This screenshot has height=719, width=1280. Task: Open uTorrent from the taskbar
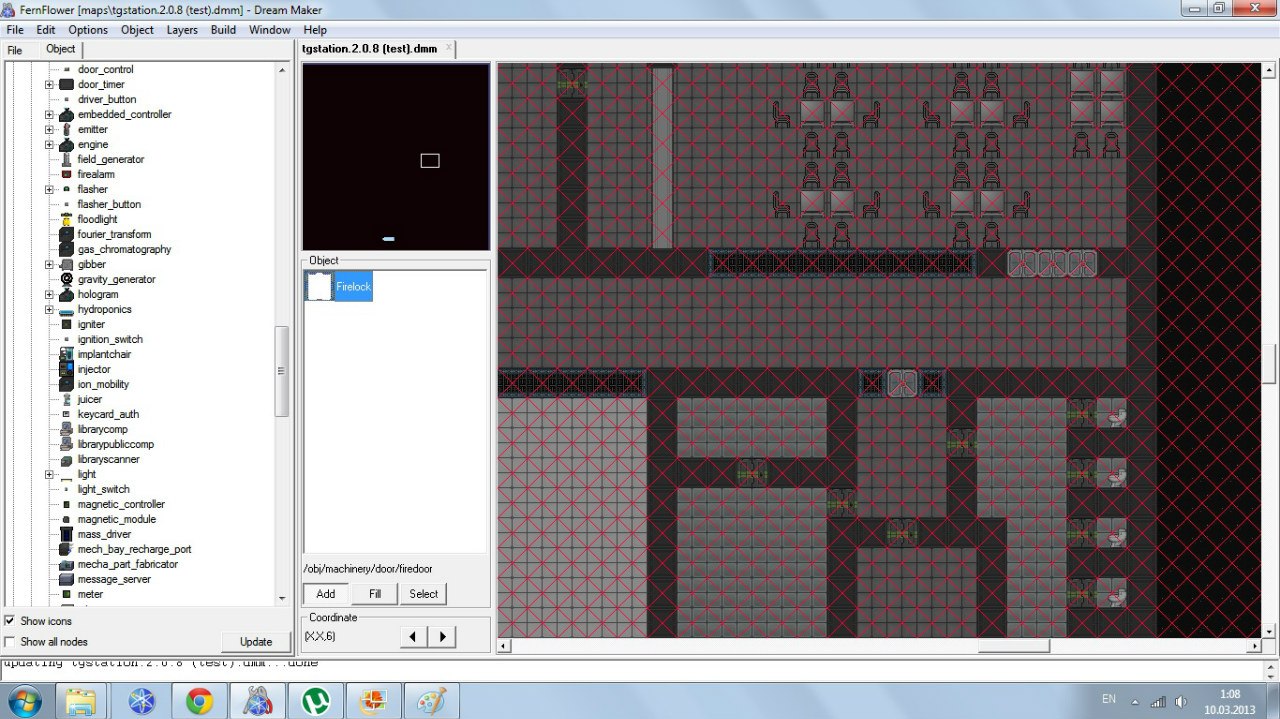click(315, 701)
